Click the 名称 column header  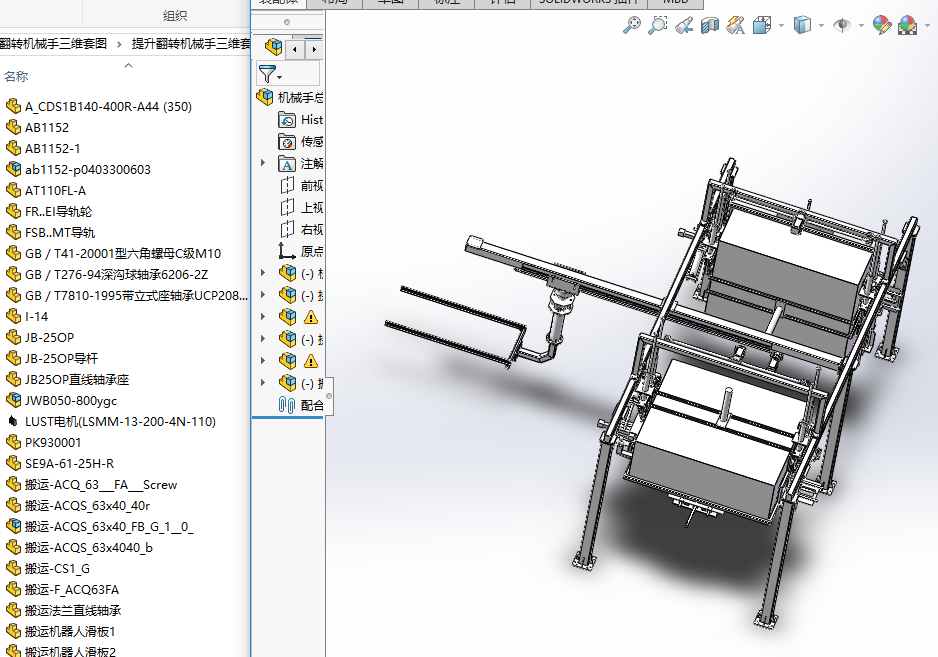(x=16, y=77)
